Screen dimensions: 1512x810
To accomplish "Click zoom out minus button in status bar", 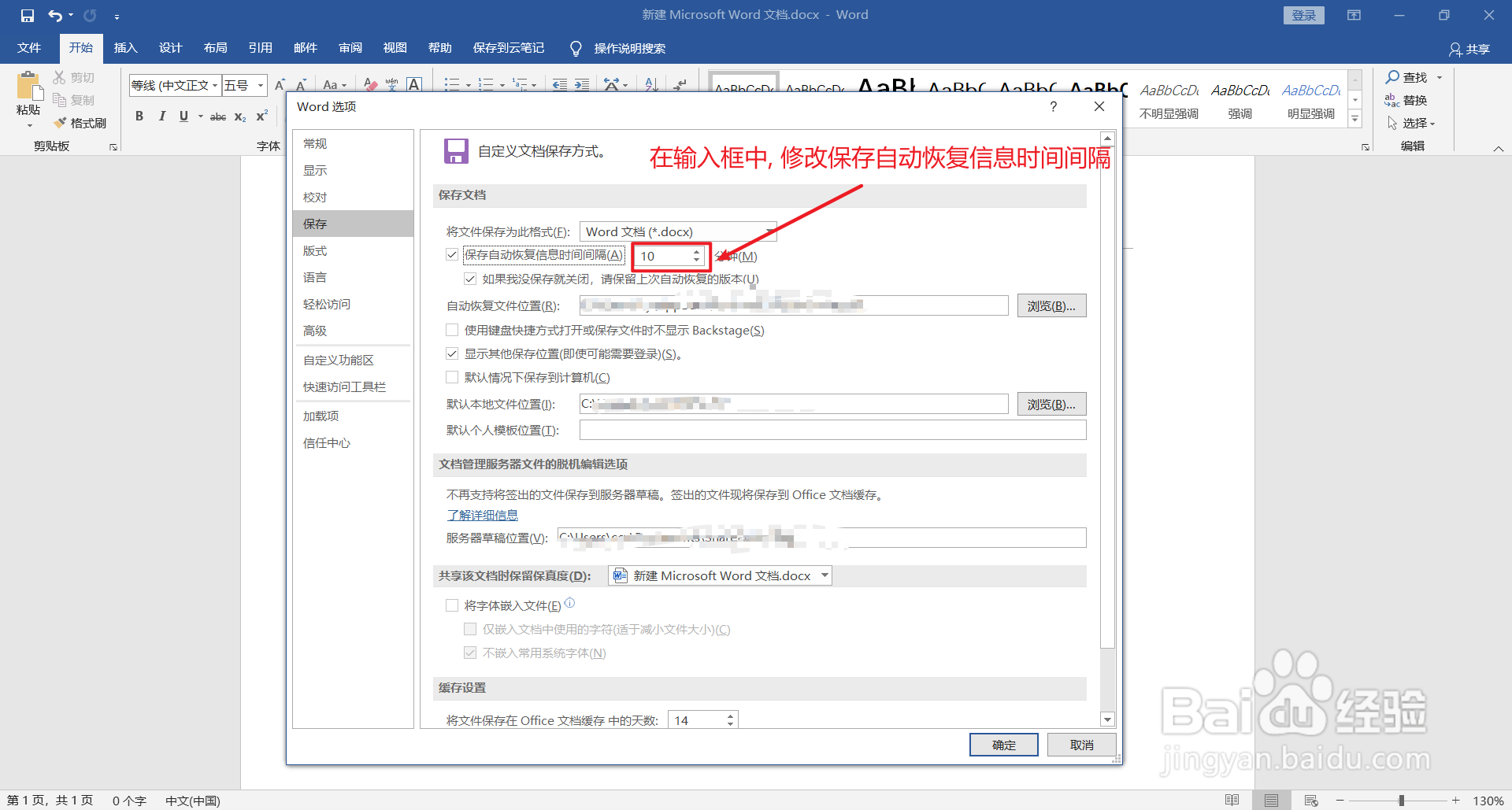I will click(x=1340, y=801).
